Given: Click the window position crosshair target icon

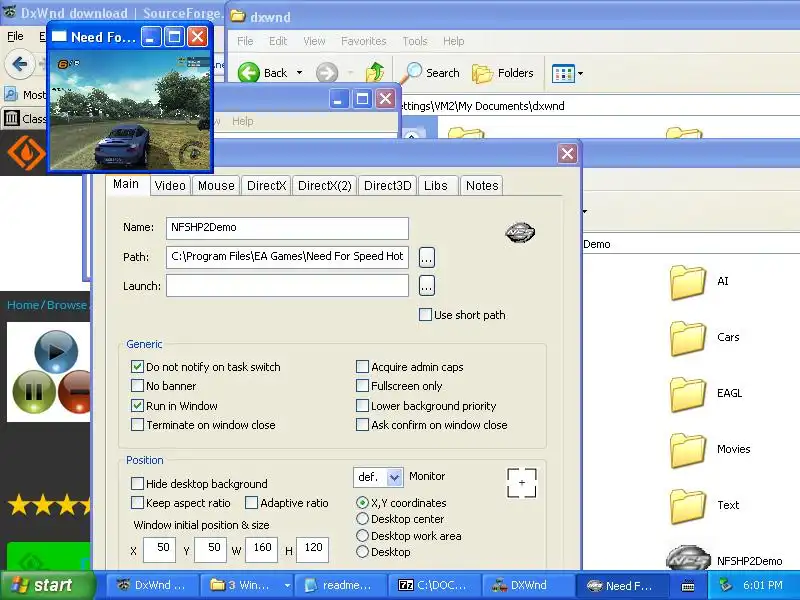Looking at the screenshot, I should click(521, 483).
